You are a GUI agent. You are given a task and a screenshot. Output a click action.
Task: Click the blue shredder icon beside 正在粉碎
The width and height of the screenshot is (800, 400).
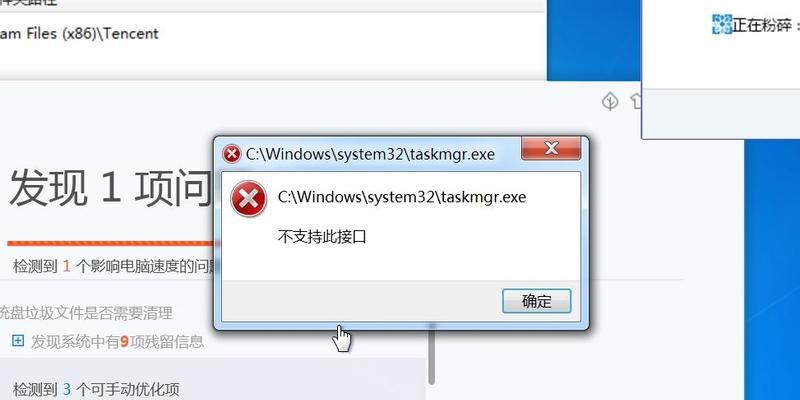[722, 24]
